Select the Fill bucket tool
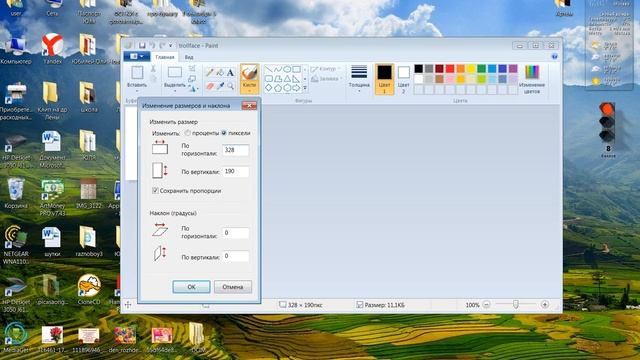The height and width of the screenshot is (360, 640). coord(220,73)
